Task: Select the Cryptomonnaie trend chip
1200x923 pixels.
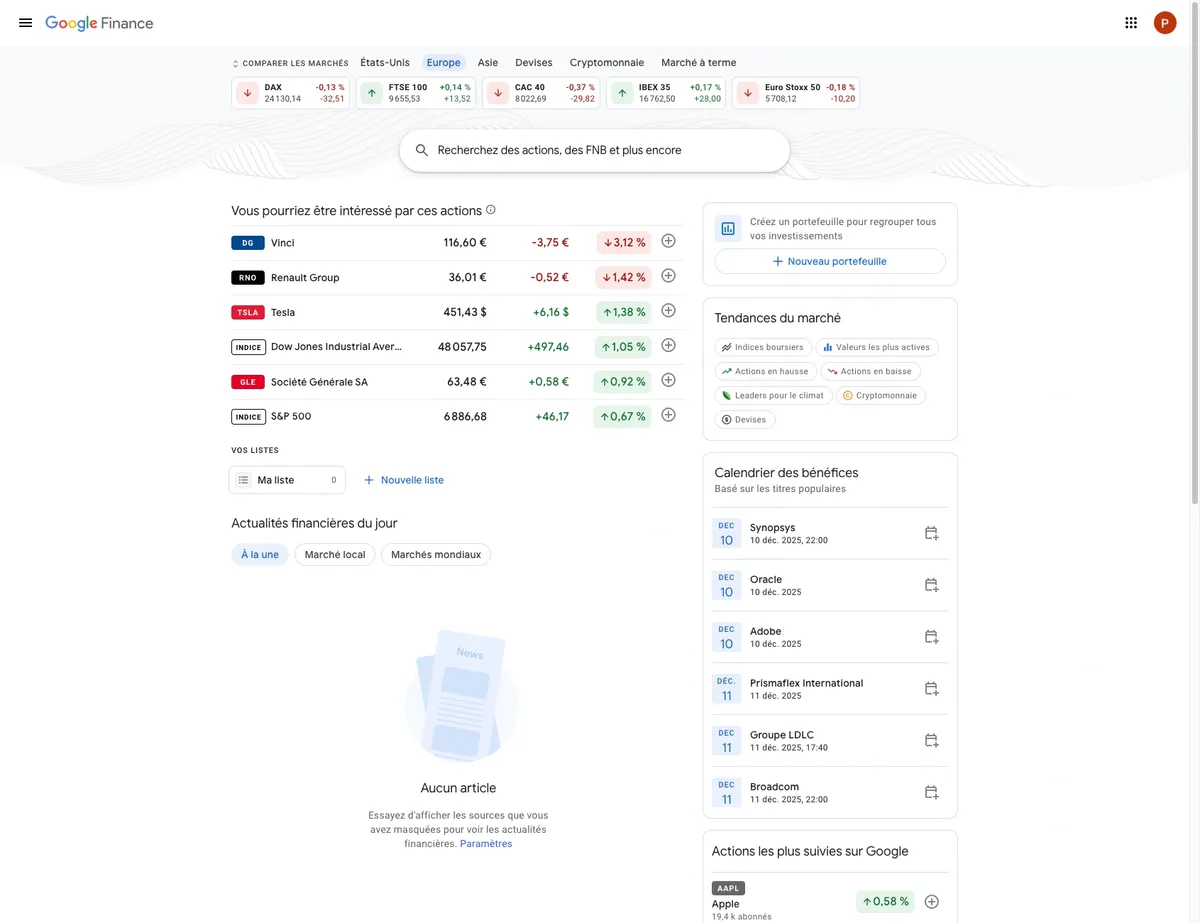Action: click(x=881, y=395)
